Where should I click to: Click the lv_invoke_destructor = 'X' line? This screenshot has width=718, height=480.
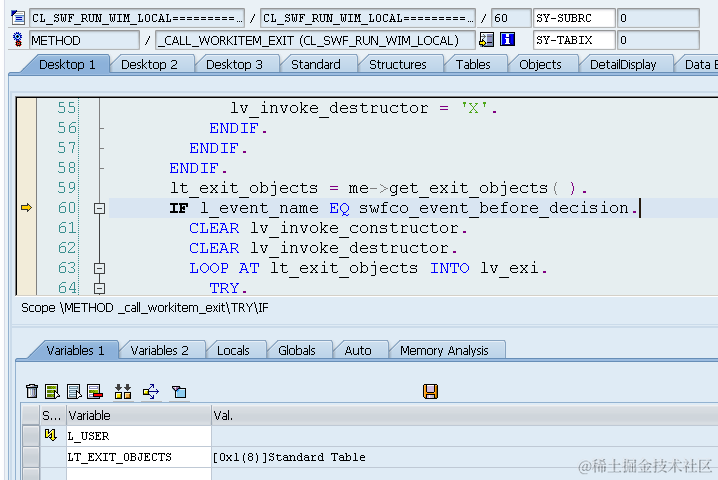click(364, 108)
